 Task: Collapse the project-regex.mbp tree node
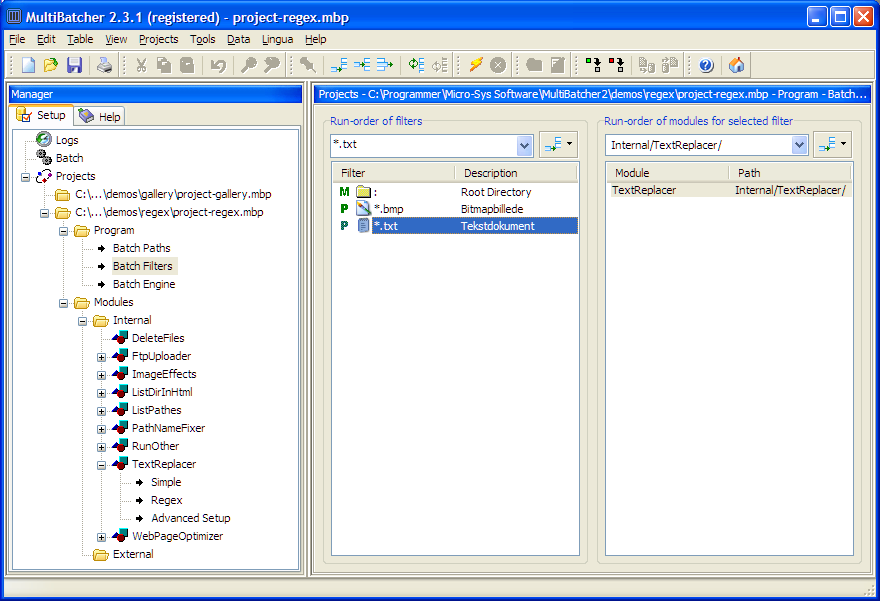(44, 213)
